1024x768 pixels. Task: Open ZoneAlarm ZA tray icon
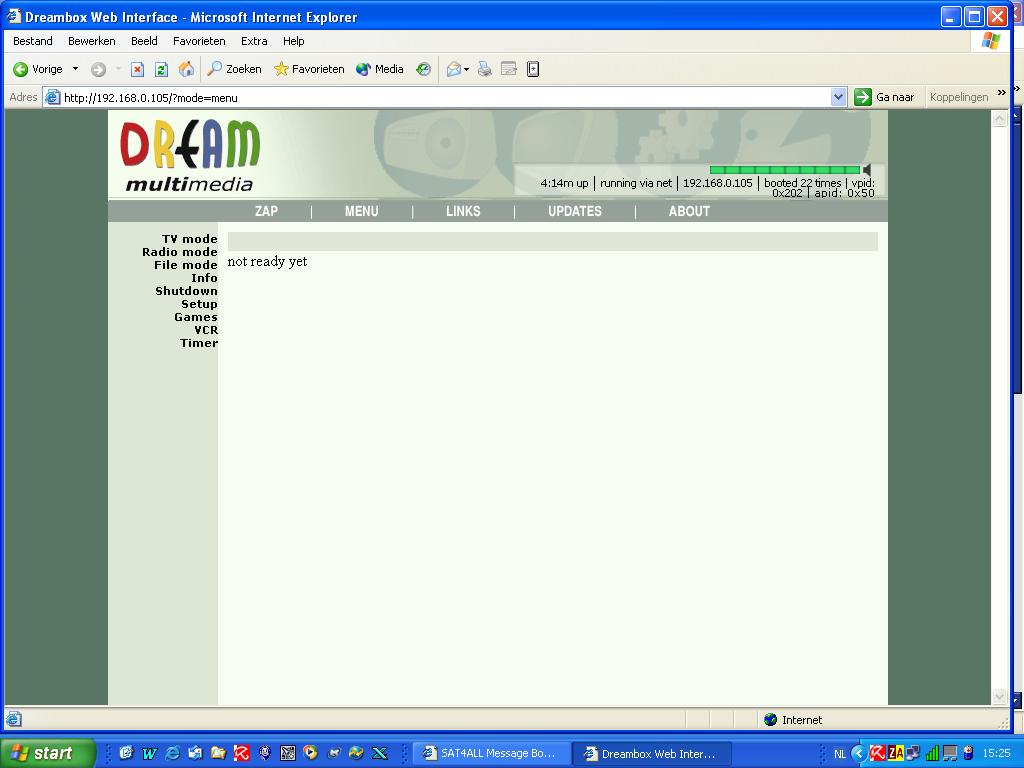coord(895,754)
